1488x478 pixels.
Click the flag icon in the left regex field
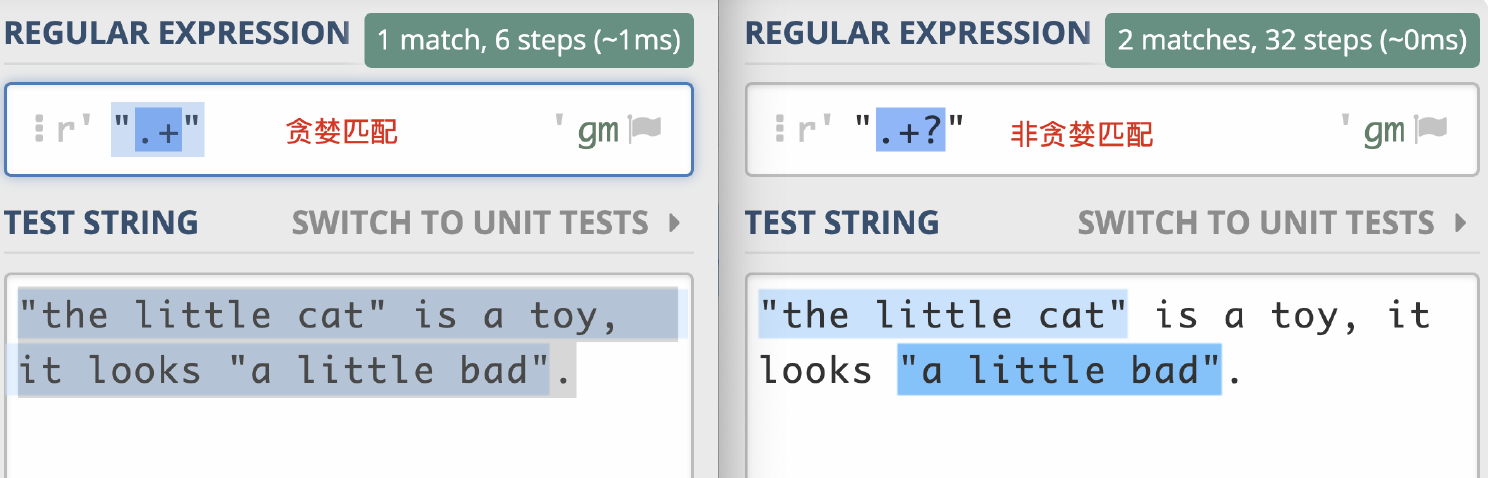(646, 129)
